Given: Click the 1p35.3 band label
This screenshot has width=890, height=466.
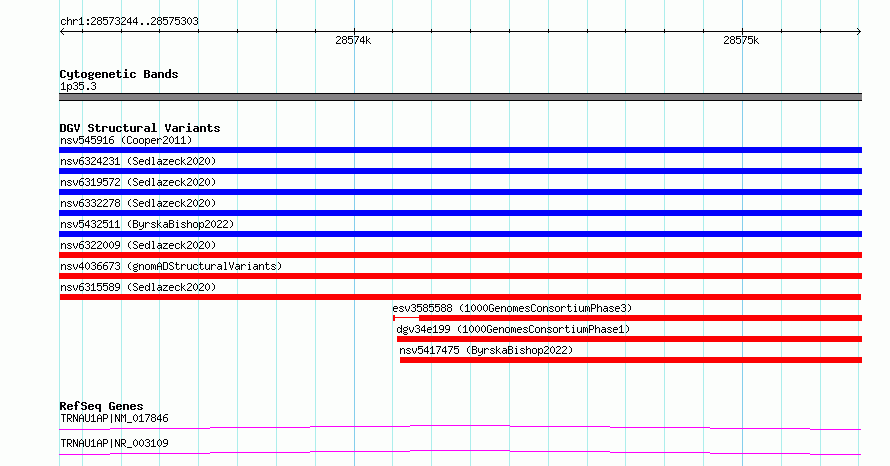Looking at the screenshot, I should coord(78,86).
